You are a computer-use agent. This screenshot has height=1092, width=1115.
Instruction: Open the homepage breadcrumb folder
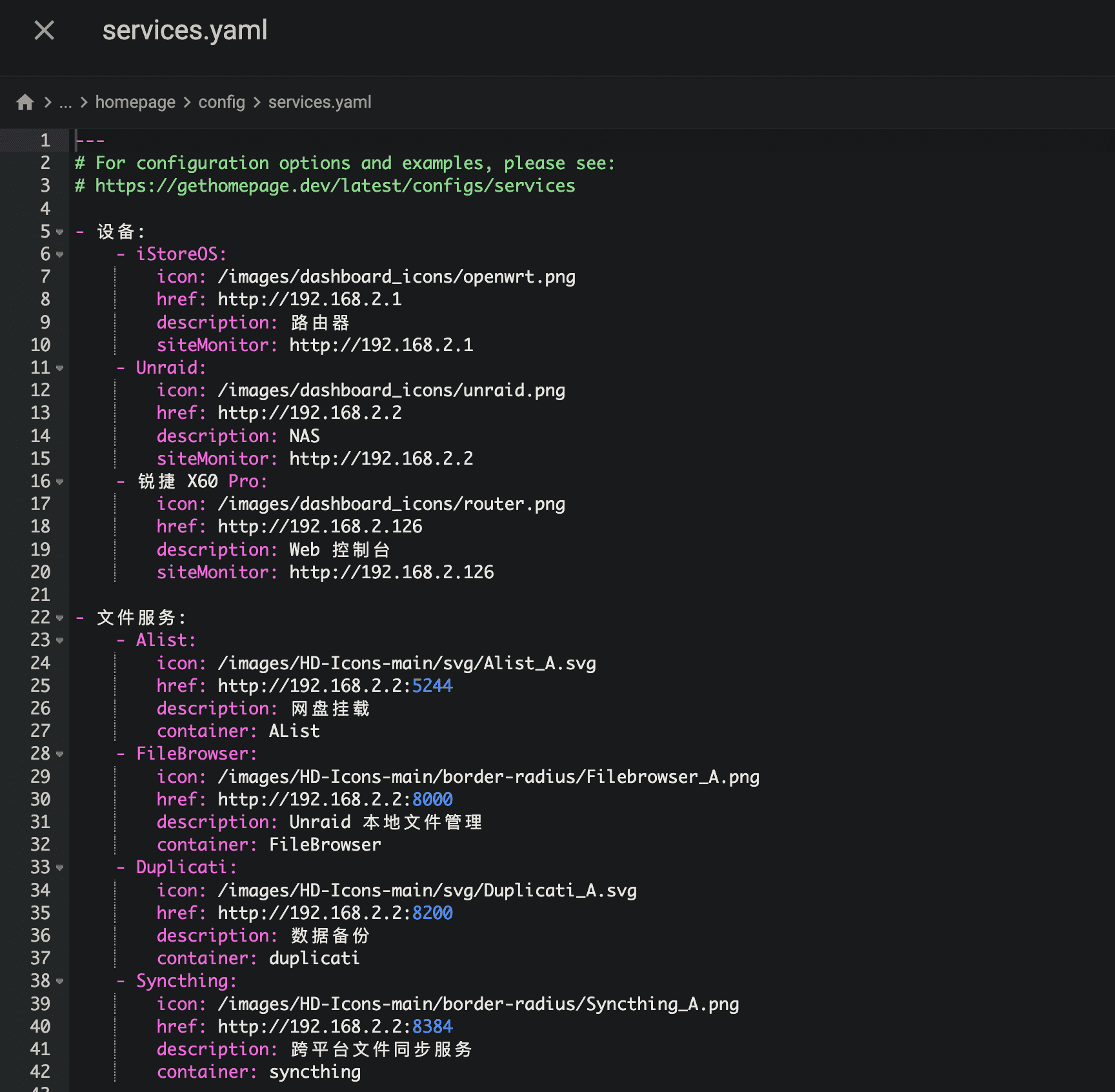coord(135,103)
